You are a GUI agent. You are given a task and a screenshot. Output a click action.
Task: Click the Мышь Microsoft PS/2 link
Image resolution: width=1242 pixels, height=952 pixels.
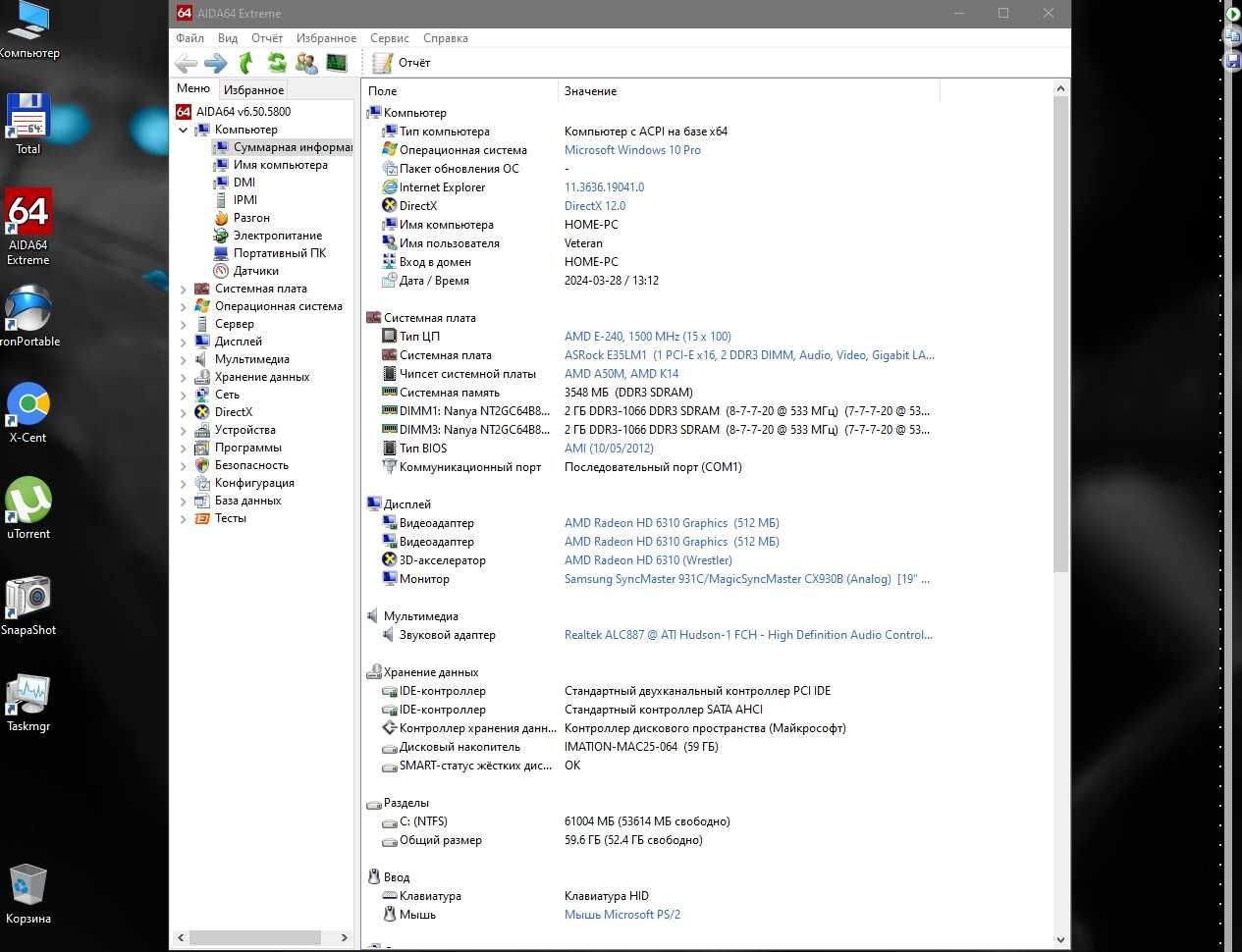622,915
